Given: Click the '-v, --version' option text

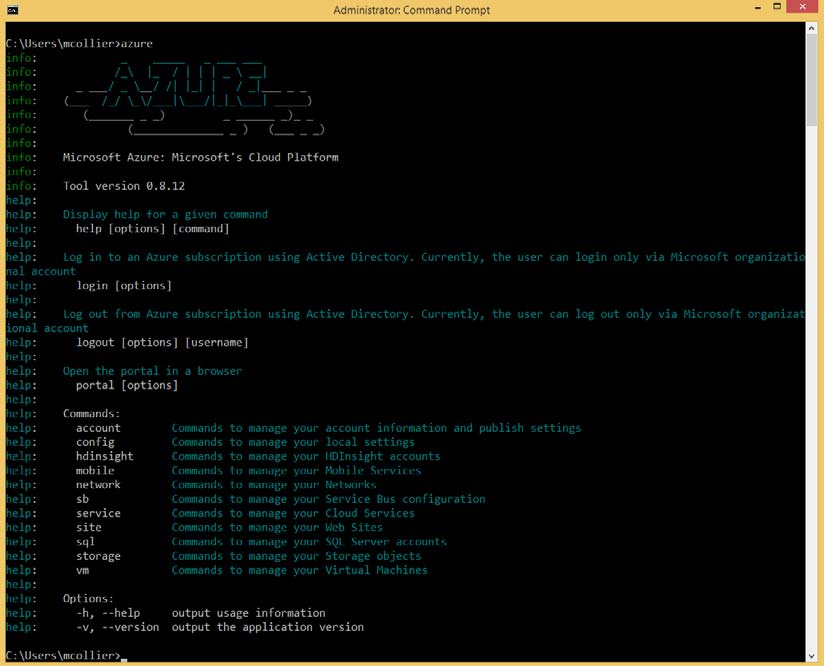Looking at the screenshot, I should (x=117, y=627).
